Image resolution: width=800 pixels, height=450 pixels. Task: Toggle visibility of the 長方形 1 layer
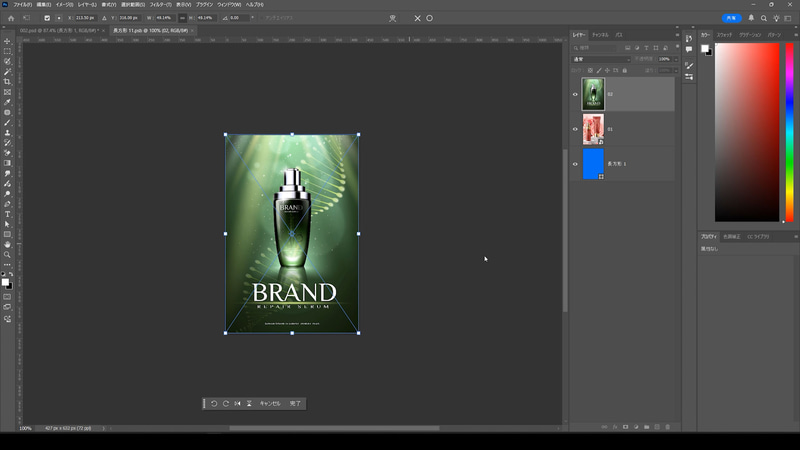coord(575,164)
